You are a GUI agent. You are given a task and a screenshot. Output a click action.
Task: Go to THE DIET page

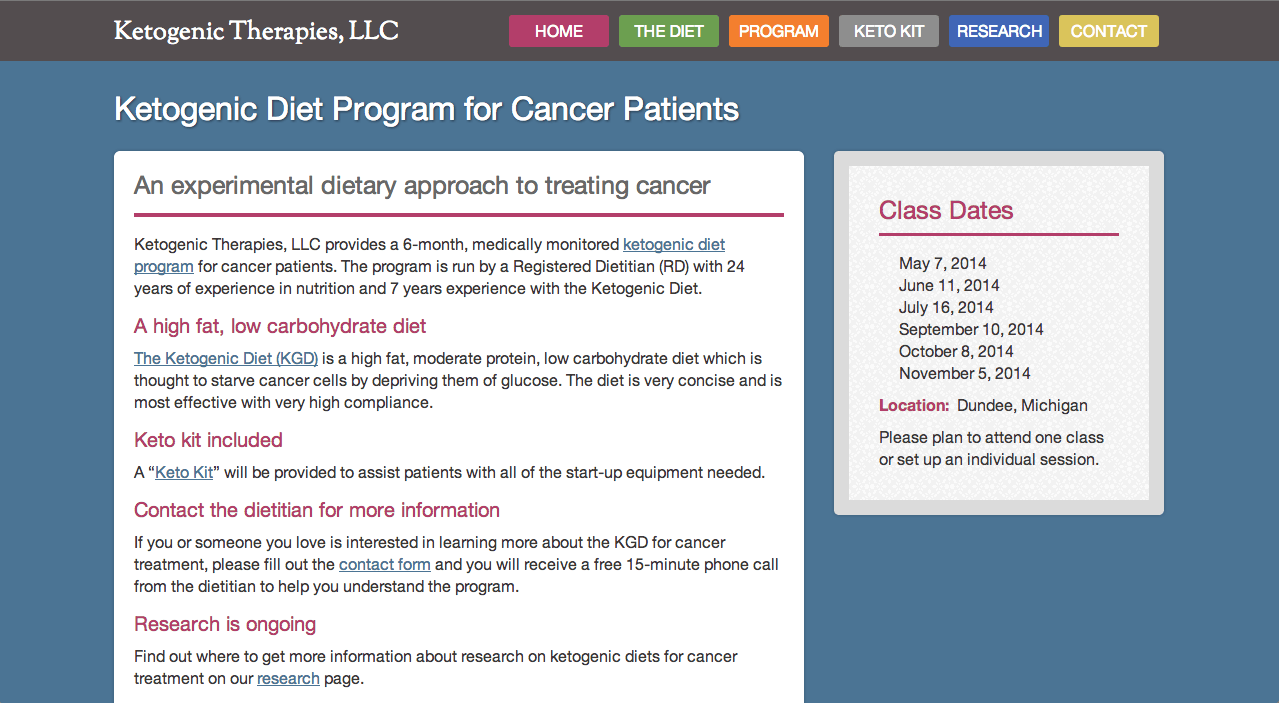(669, 31)
